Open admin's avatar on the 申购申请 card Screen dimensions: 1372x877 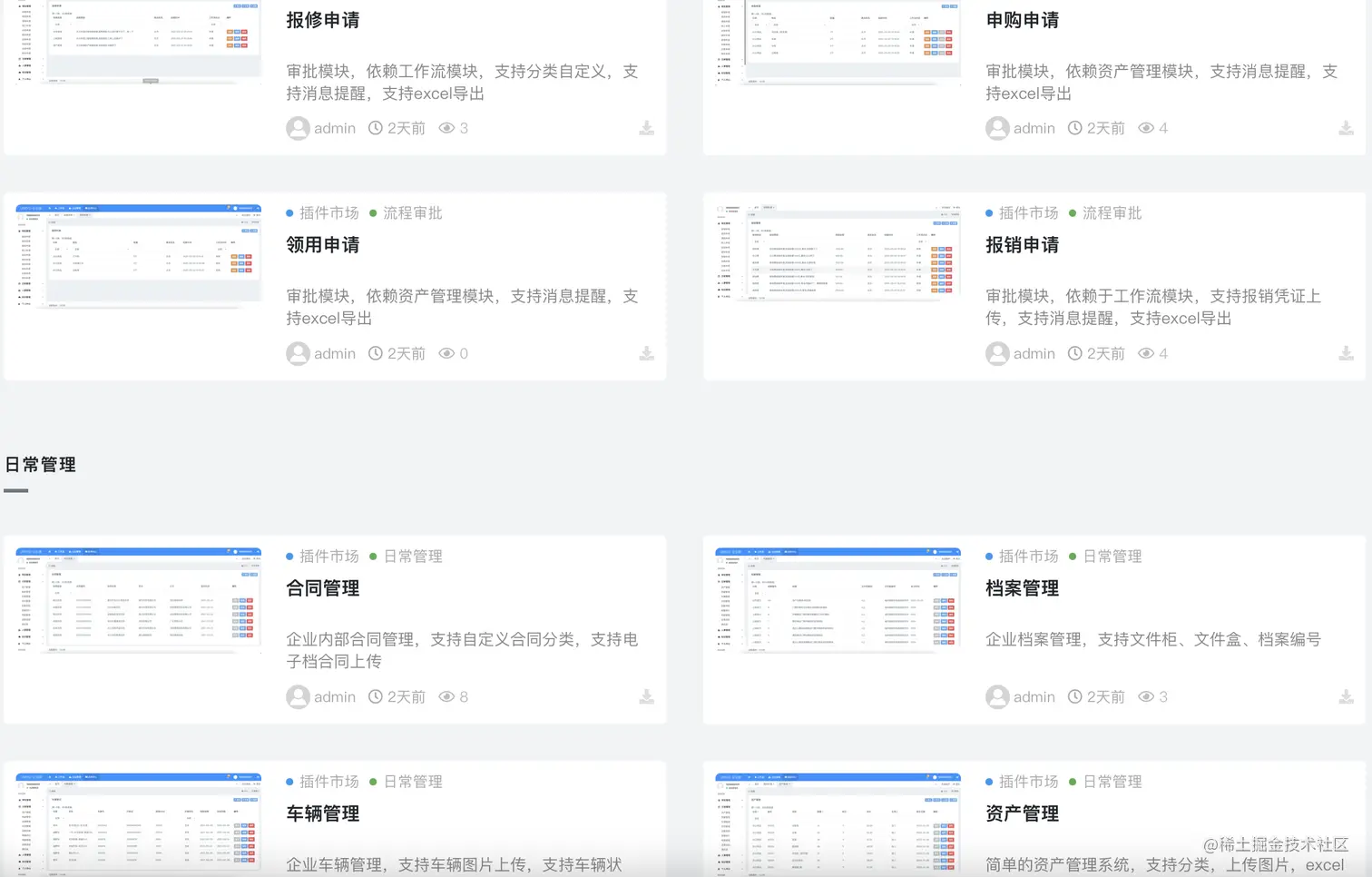coord(997,128)
